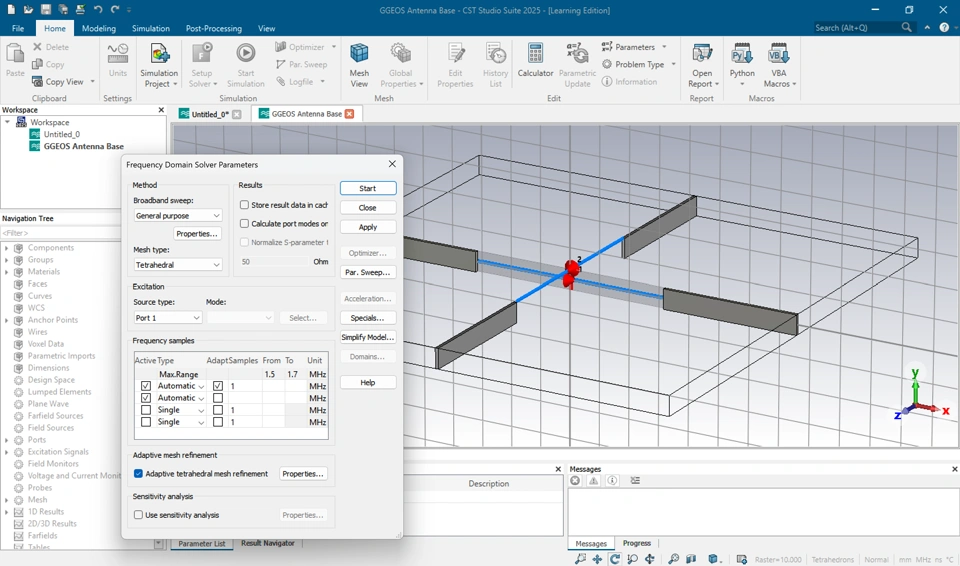
Task: Close the Untitled_0 document tab
Action: (237, 115)
